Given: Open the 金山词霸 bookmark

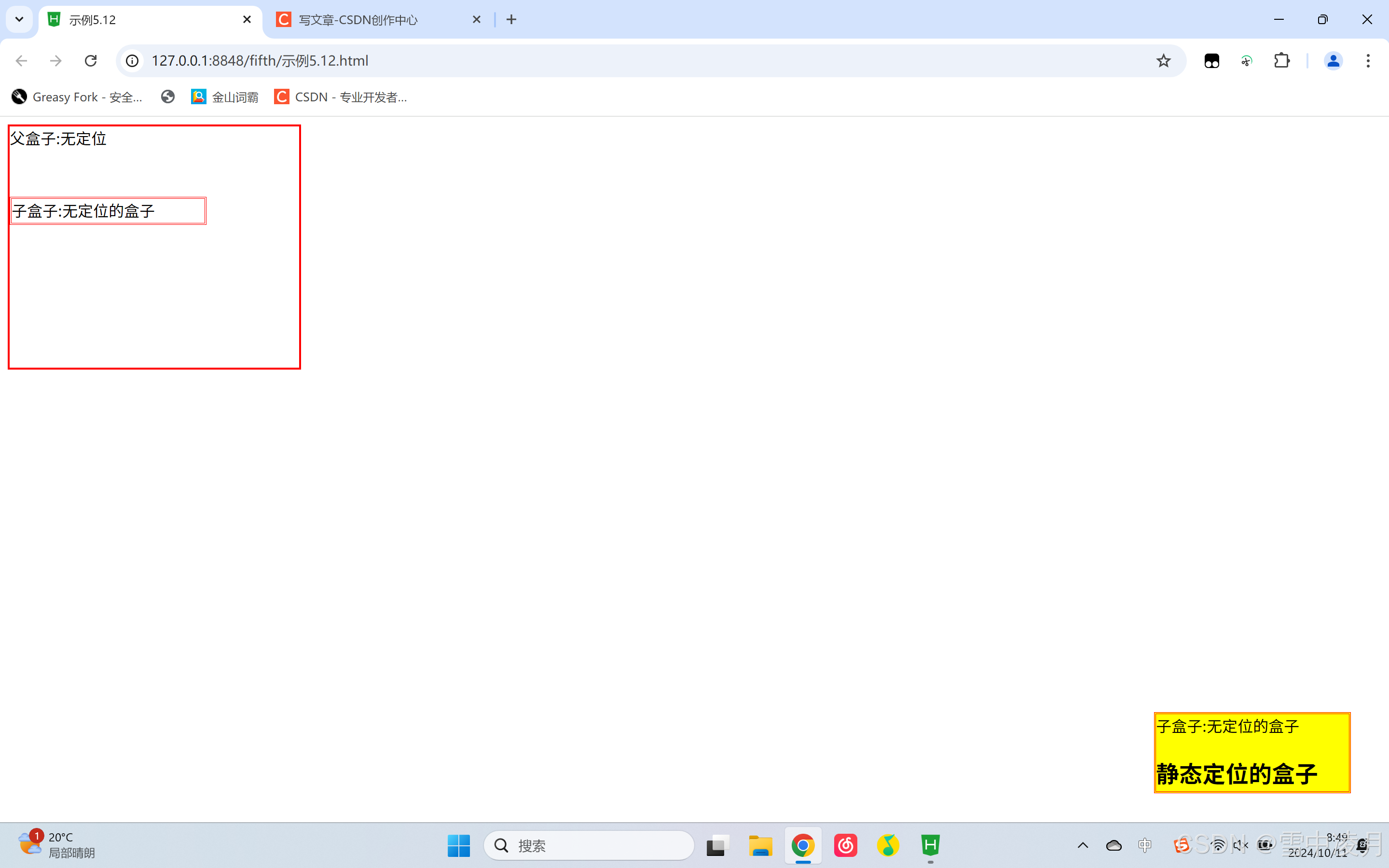Looking at the screenshot, I should 224,97.
